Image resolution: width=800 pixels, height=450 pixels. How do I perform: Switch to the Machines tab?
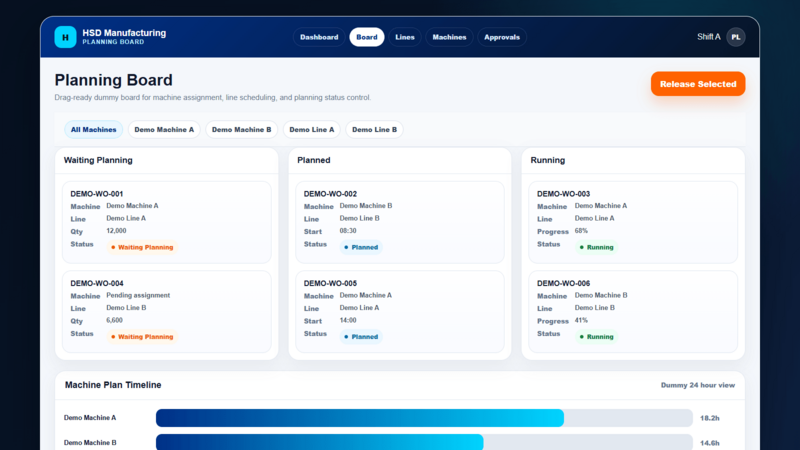pos(449,37)
